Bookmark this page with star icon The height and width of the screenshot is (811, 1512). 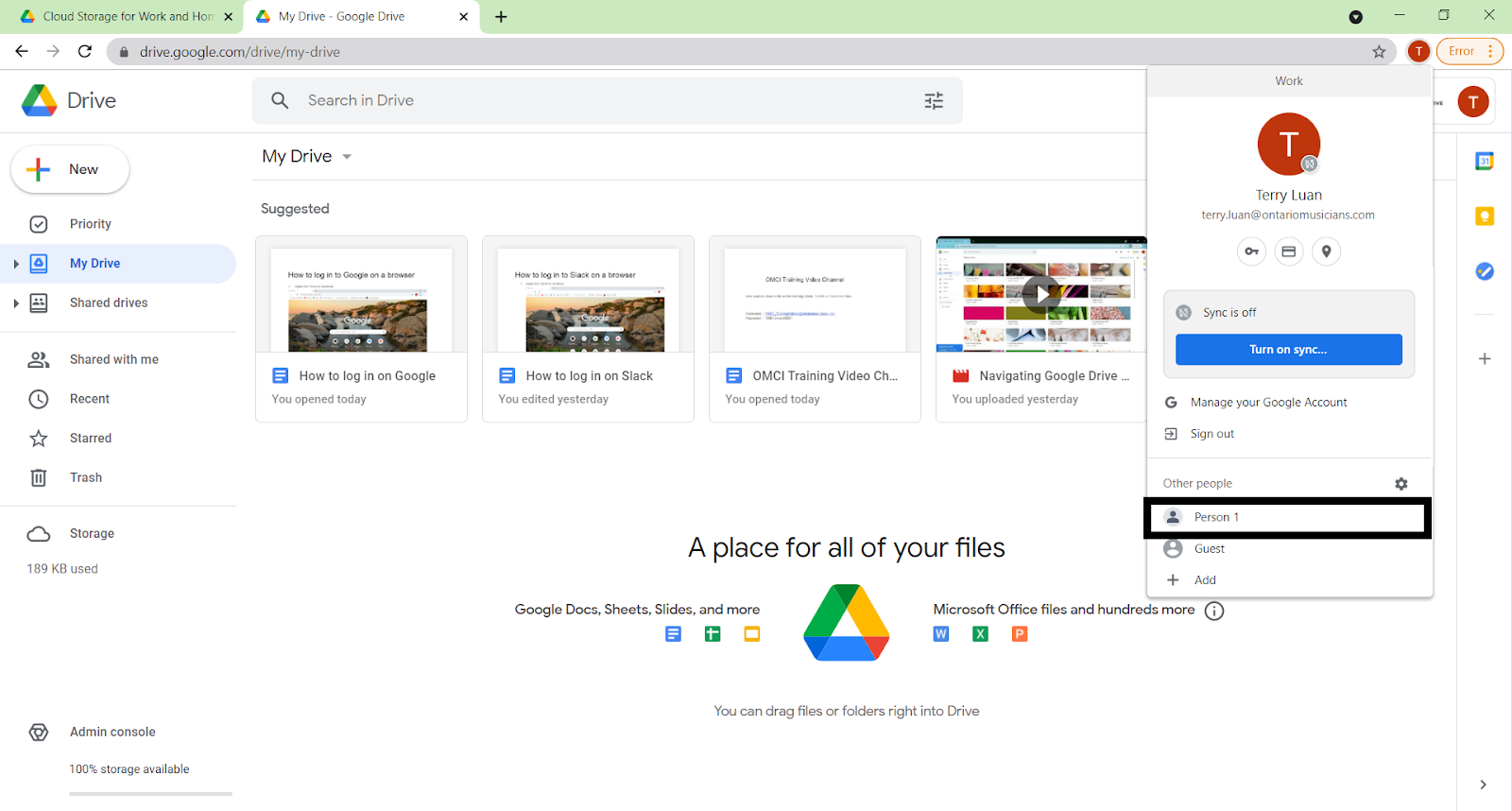click(x=1379, y=52)
